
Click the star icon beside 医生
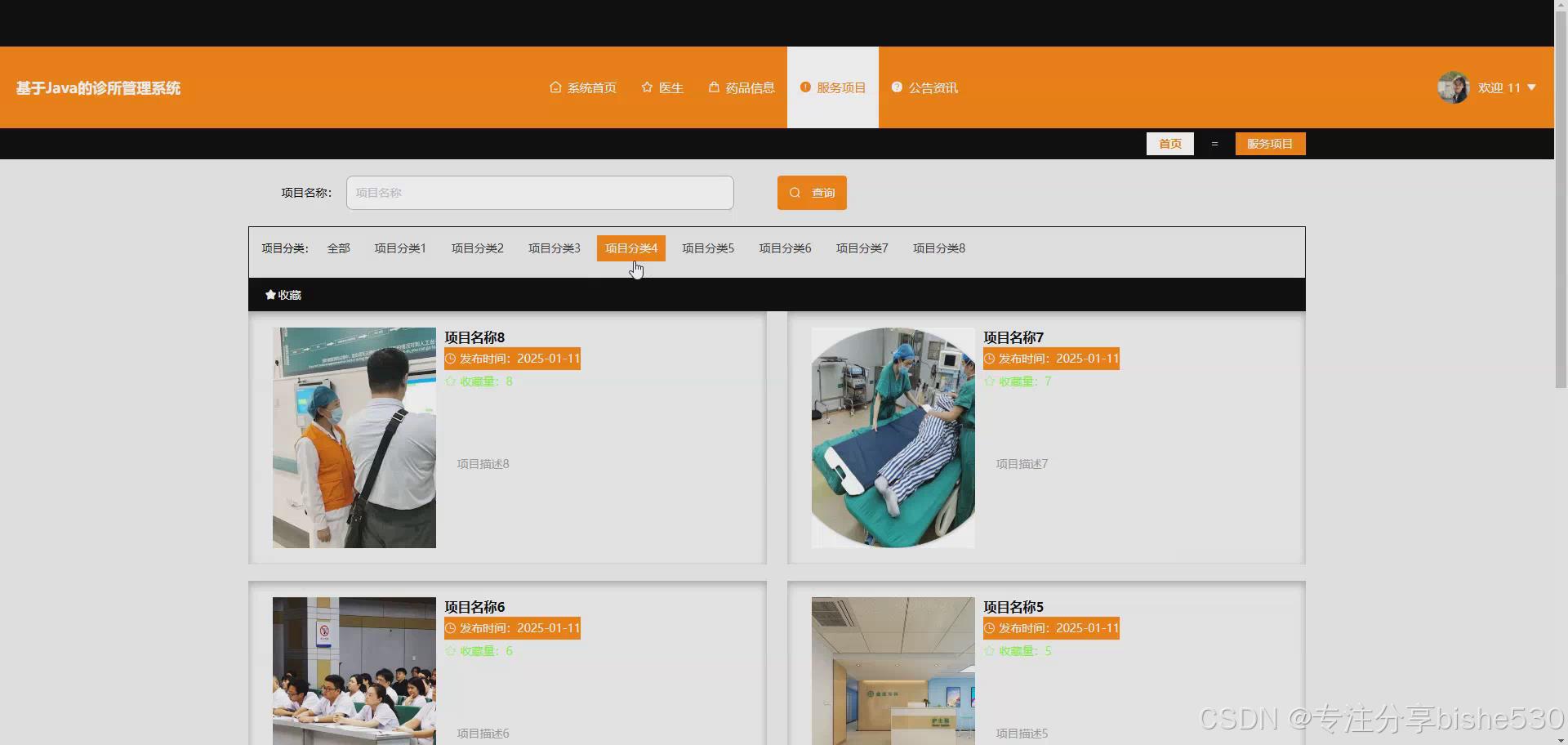(x=647, y=87)
